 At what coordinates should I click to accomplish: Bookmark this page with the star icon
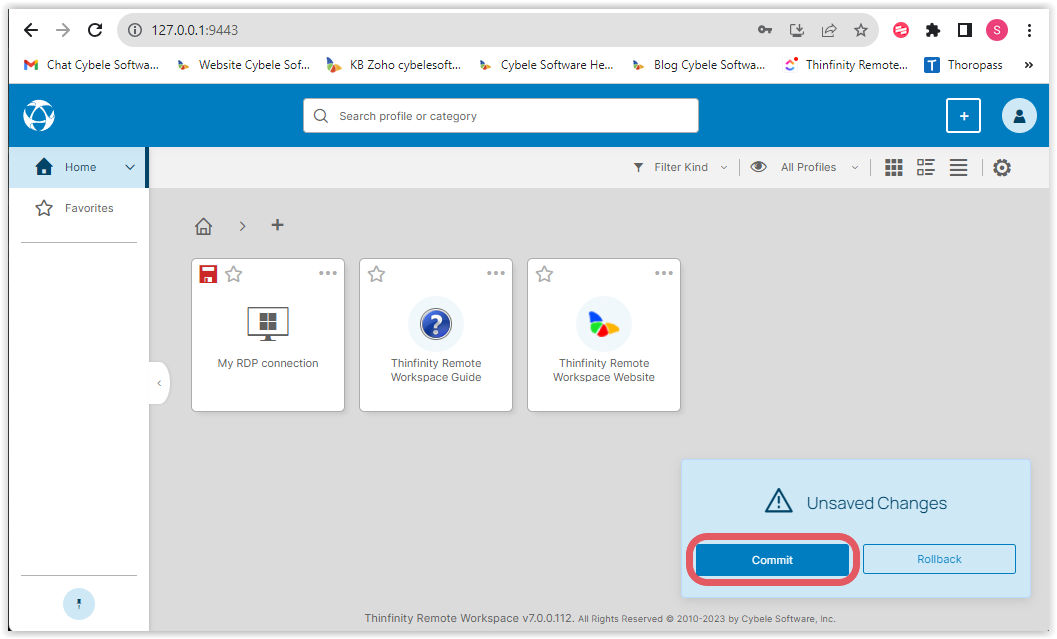(861, 30)
